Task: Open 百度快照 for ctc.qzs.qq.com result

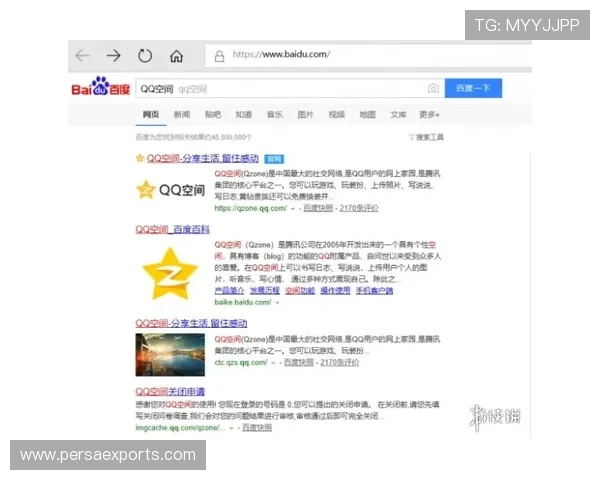Action: [299, 362]
